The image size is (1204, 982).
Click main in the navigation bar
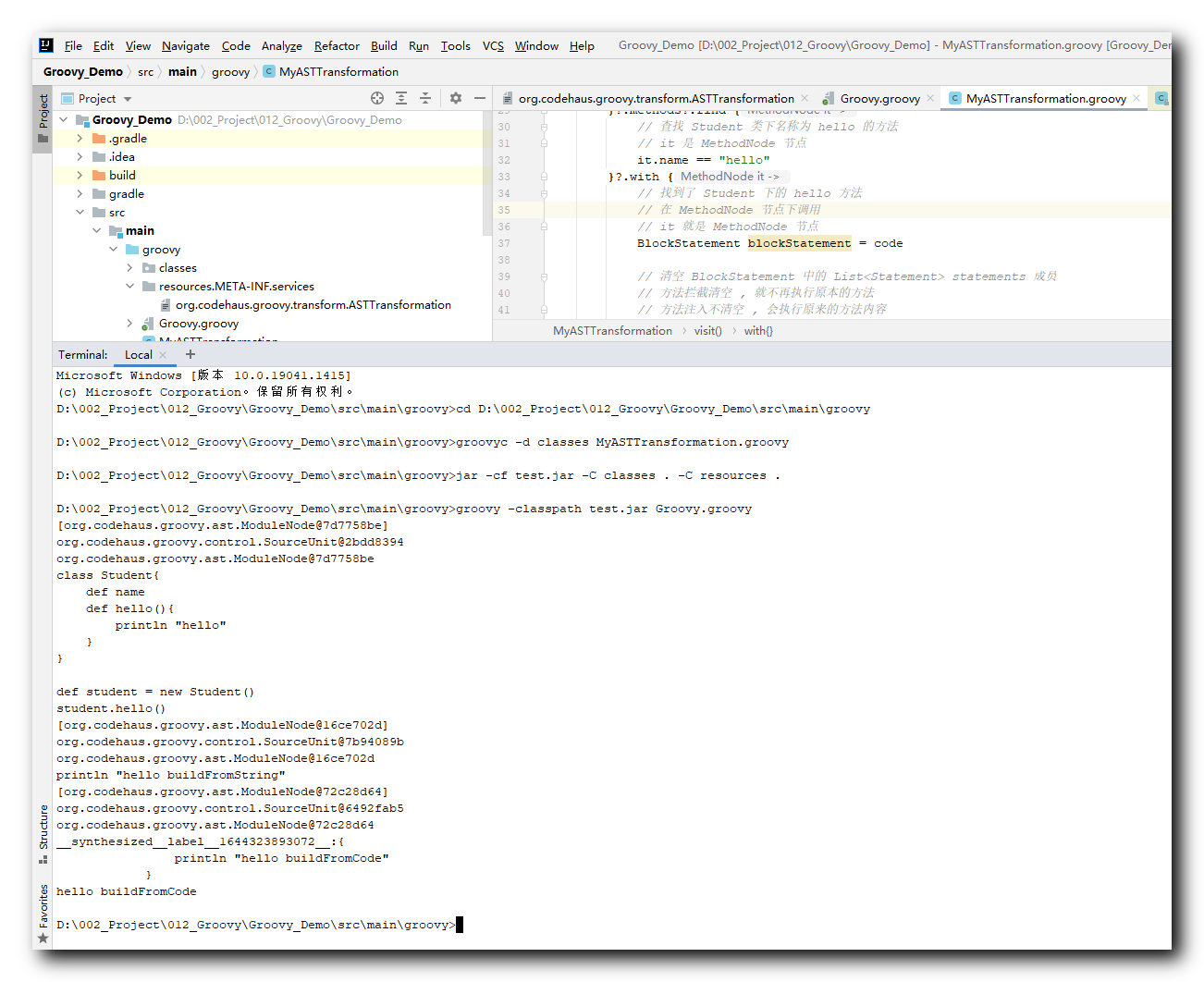click(x=182, y=71)
